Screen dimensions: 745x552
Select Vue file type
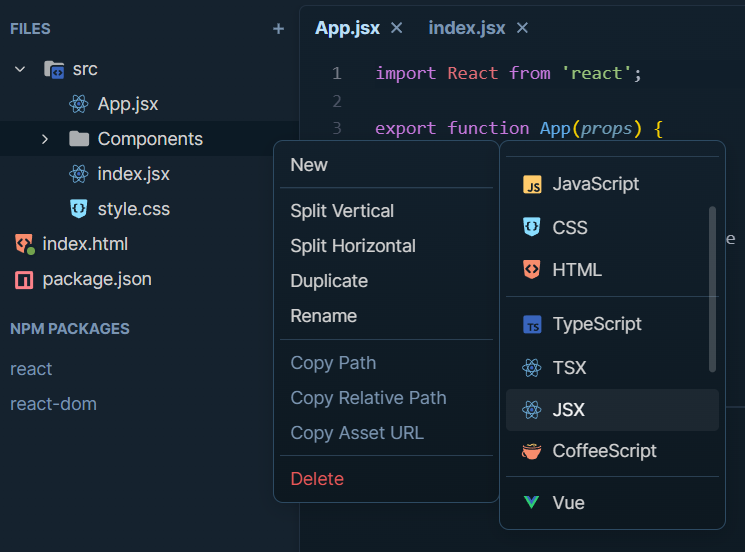click(612, 503)
